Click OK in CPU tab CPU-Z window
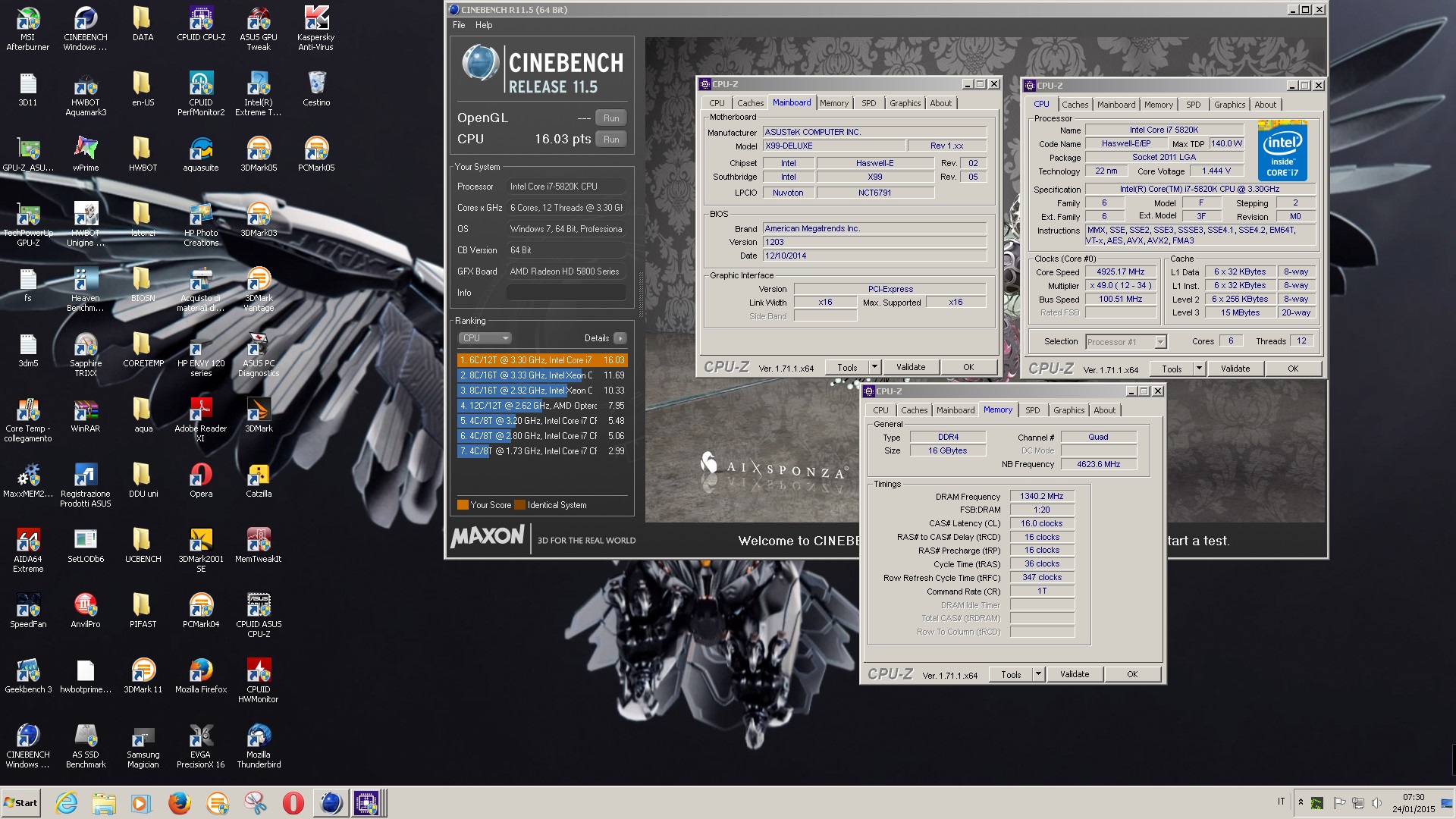The width and height of the screenshot is (1456, 819). (1293, 369)
